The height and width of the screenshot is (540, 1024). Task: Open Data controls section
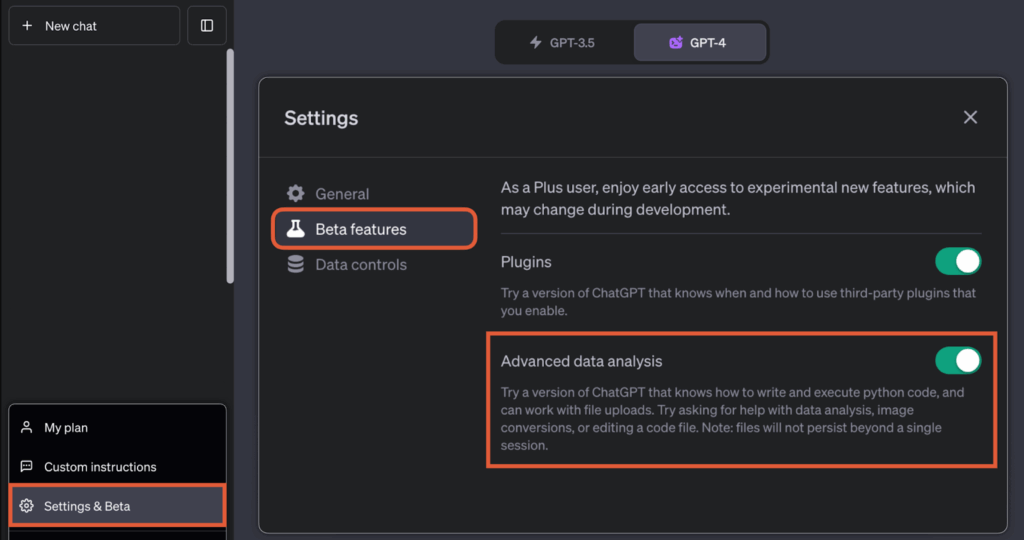374,264
